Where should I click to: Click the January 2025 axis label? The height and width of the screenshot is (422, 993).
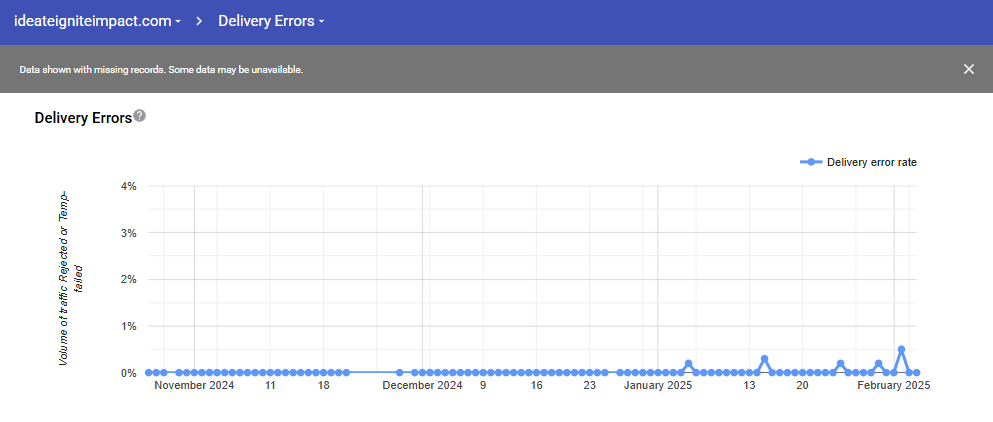(657, 385)
